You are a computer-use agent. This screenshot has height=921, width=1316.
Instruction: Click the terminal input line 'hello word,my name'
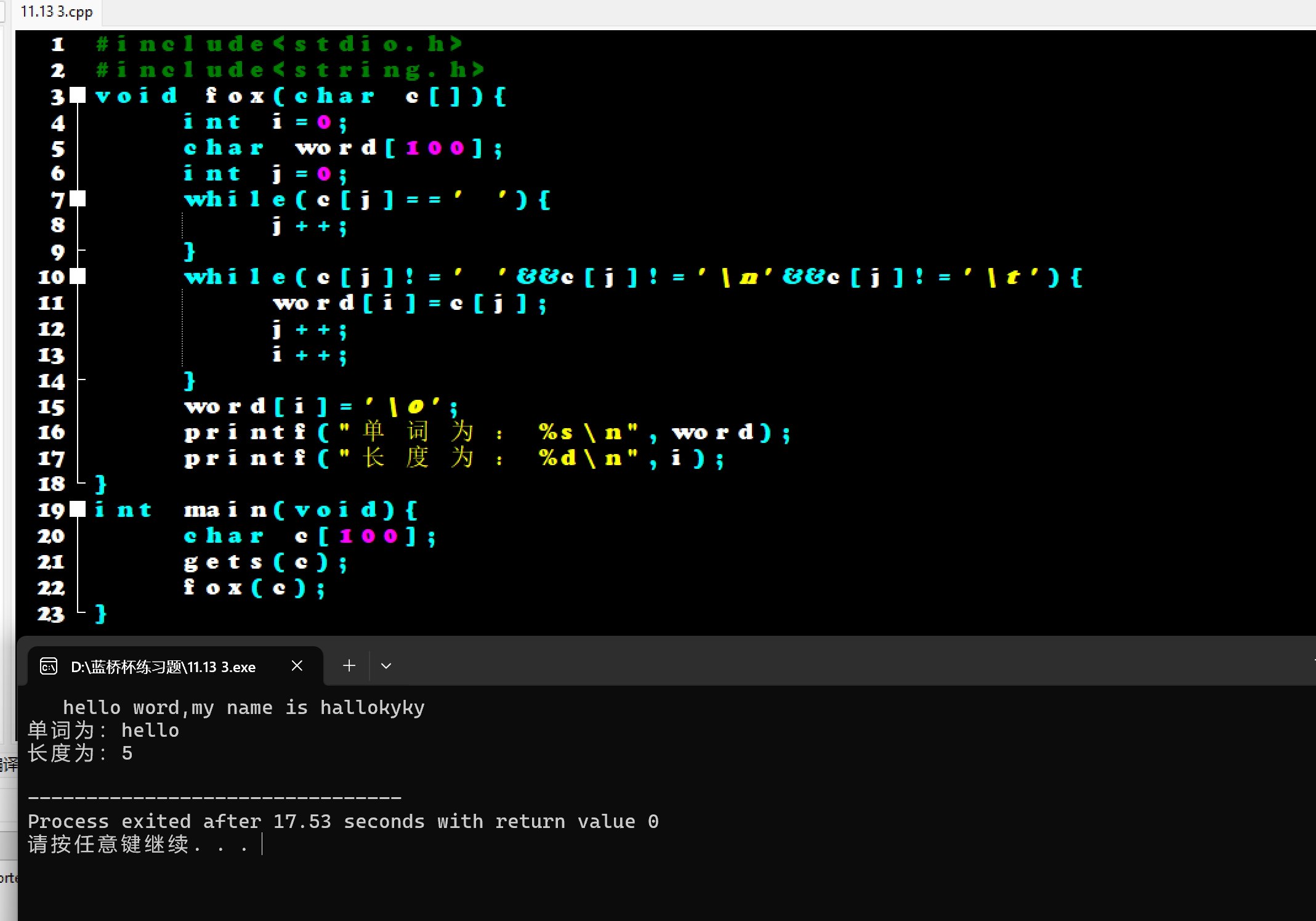(243, 707)
